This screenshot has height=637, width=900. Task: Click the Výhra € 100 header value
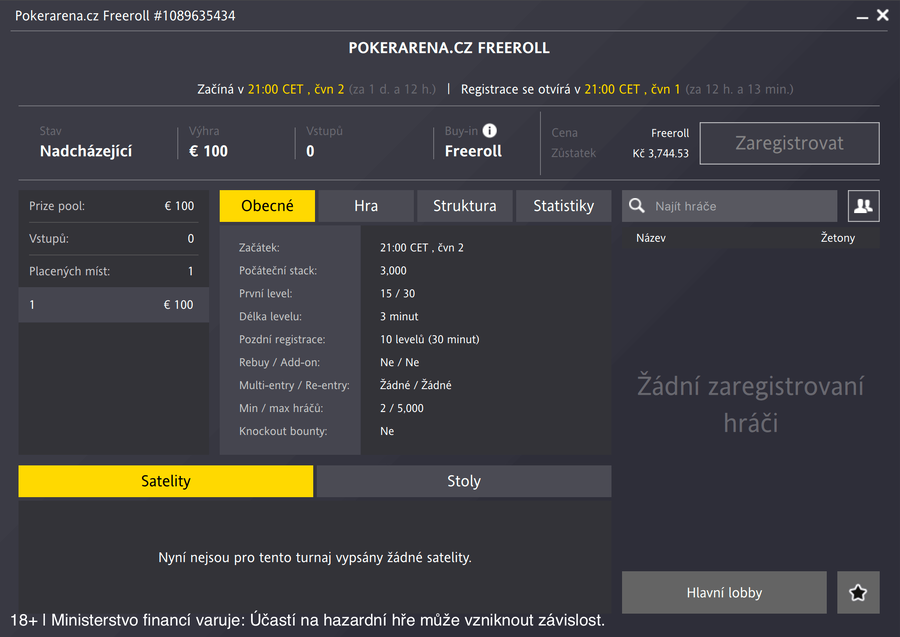coord(208,151)
